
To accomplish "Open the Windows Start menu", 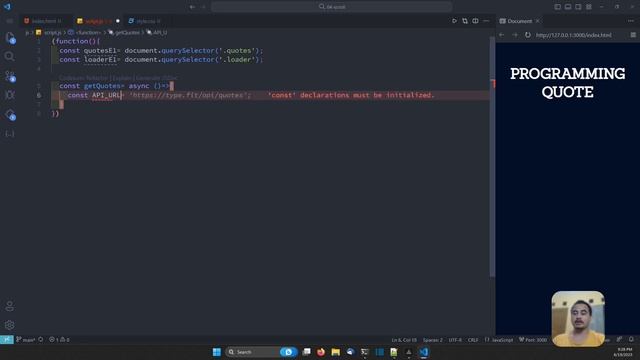I will click(217, 352).
